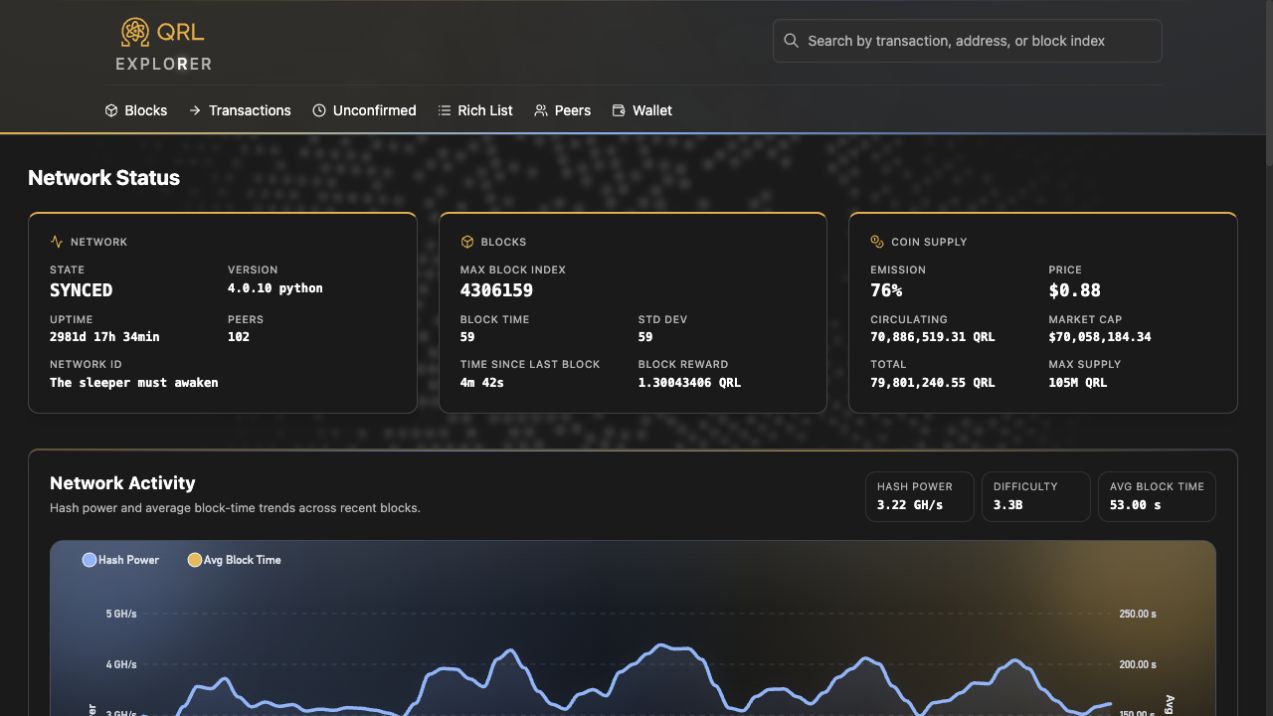Click the Avg Block Time 53.00 s stat box
This screenshot has width=1273, height=716.
click(x=1157, y=497)
